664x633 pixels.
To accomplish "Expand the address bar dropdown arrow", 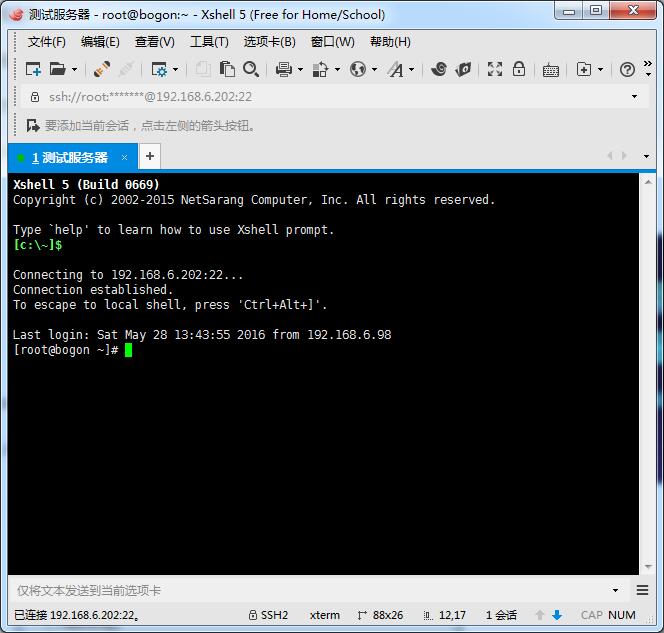I will (634, 97).
